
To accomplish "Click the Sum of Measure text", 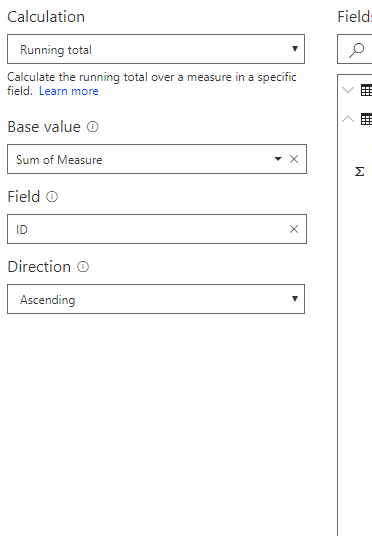I will tap(59, 160).
